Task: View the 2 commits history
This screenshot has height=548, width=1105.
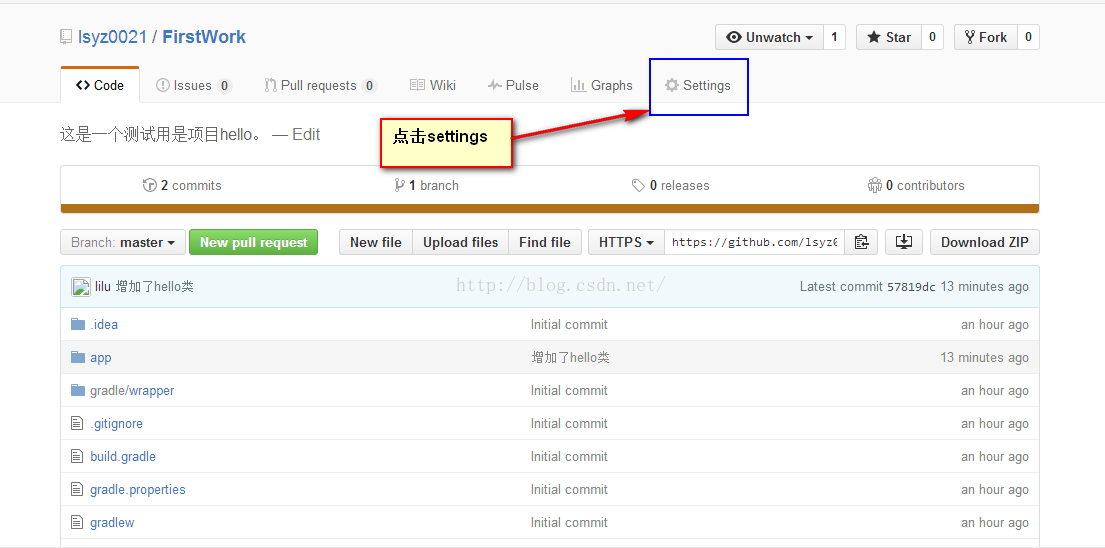Action: coord(182,185)
